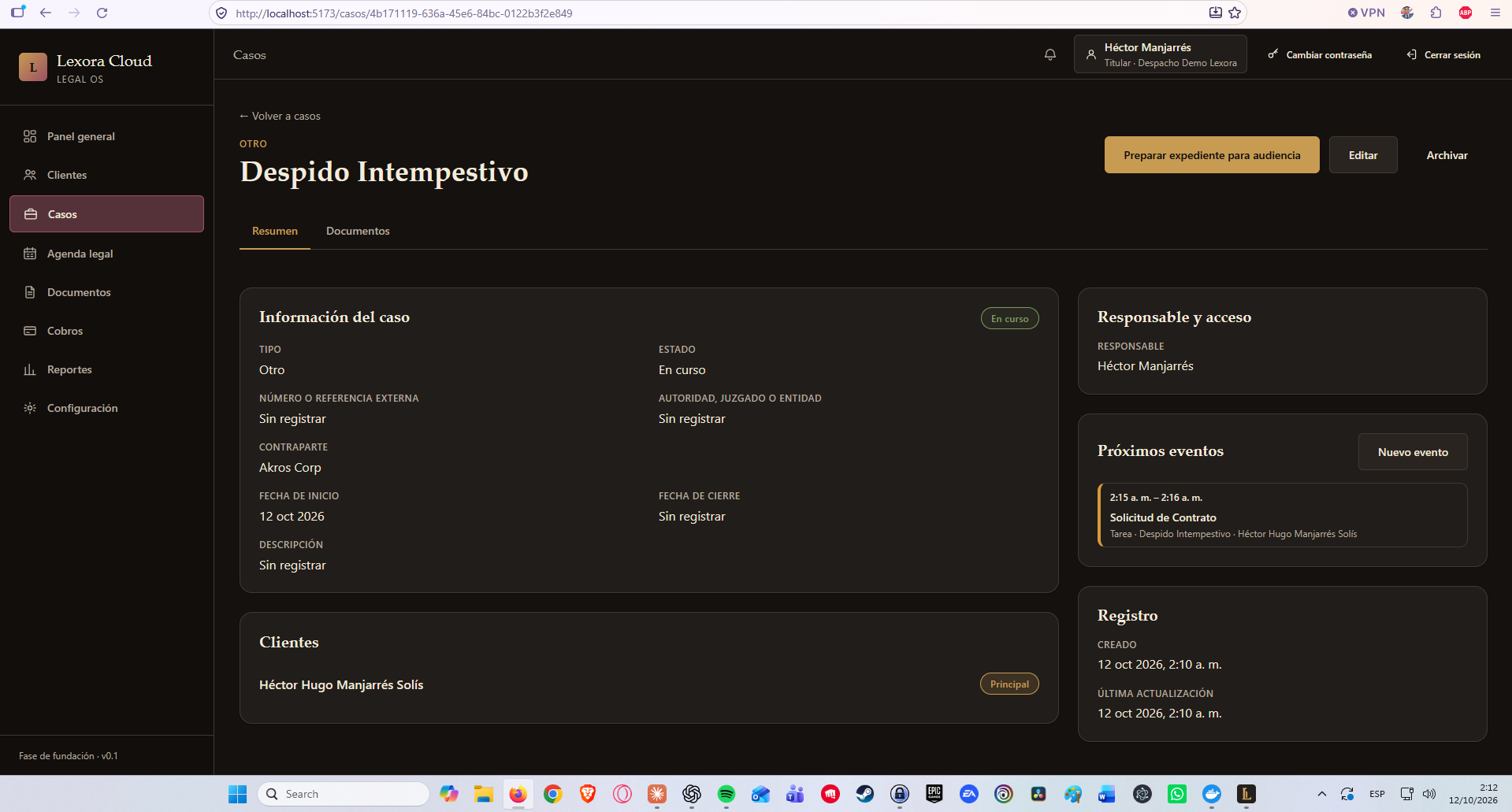Image resolution: width=1512 pixels, height=812 pixels.
Task: Open the browser extensions puzzle icon
Action: pyautogui.click(x=1436, y=13)
